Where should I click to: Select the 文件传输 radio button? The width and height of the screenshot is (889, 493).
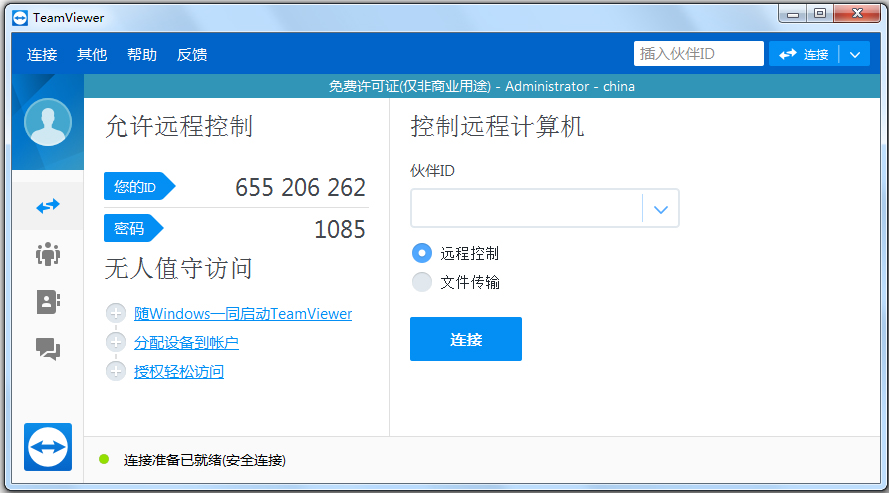pyautogui.click(x=422, y=282)
